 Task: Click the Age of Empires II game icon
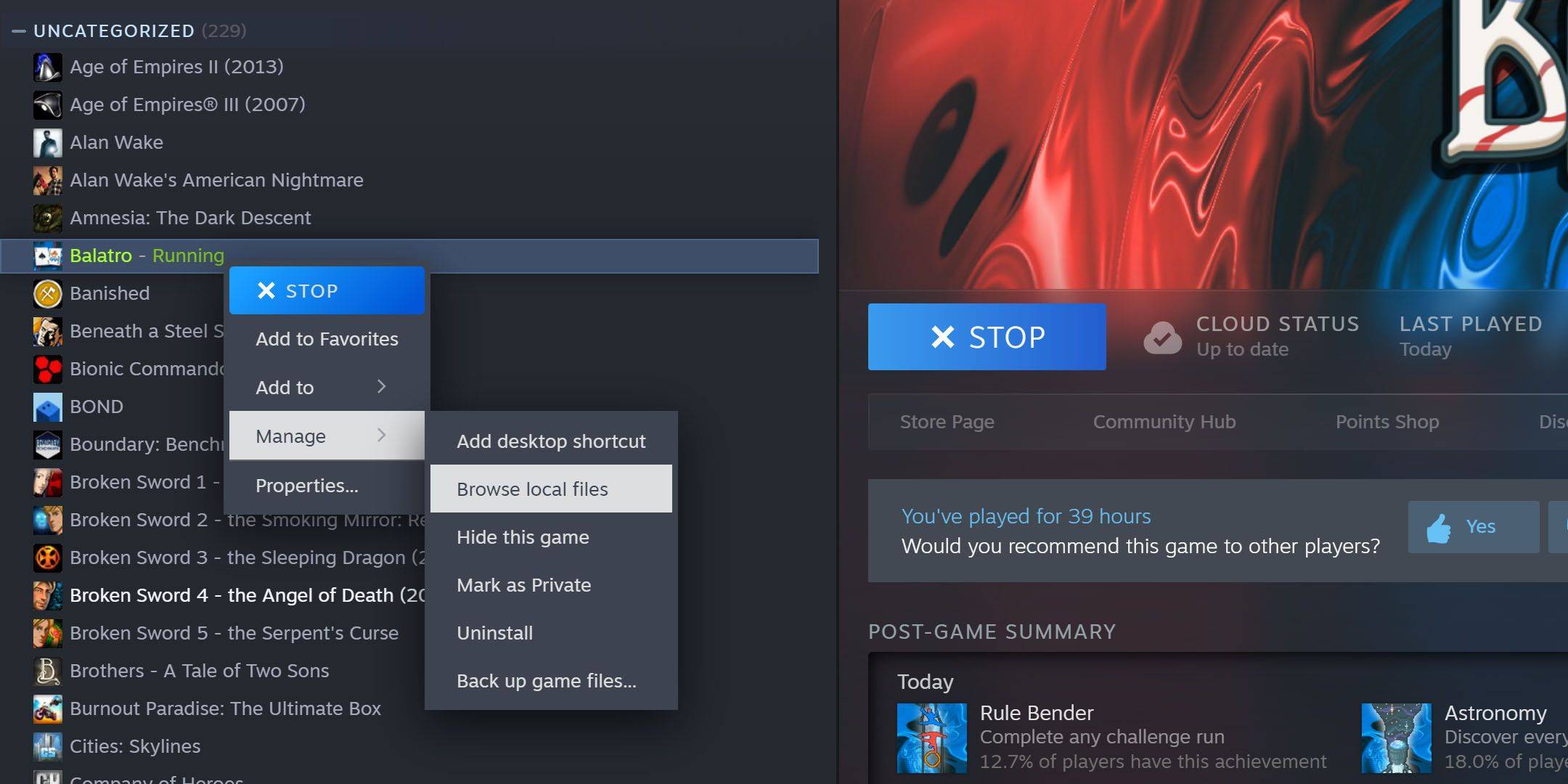[x=46, y=67]
